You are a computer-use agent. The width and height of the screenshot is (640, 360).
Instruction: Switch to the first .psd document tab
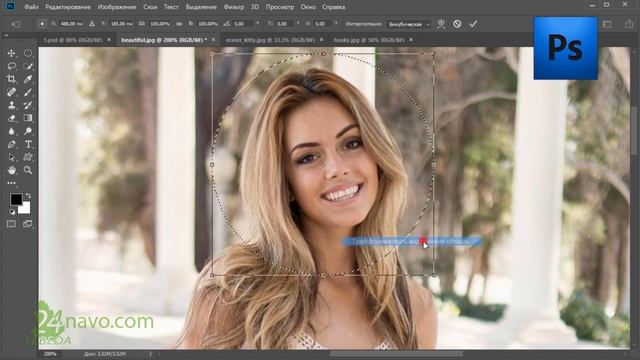pos(73,40)
